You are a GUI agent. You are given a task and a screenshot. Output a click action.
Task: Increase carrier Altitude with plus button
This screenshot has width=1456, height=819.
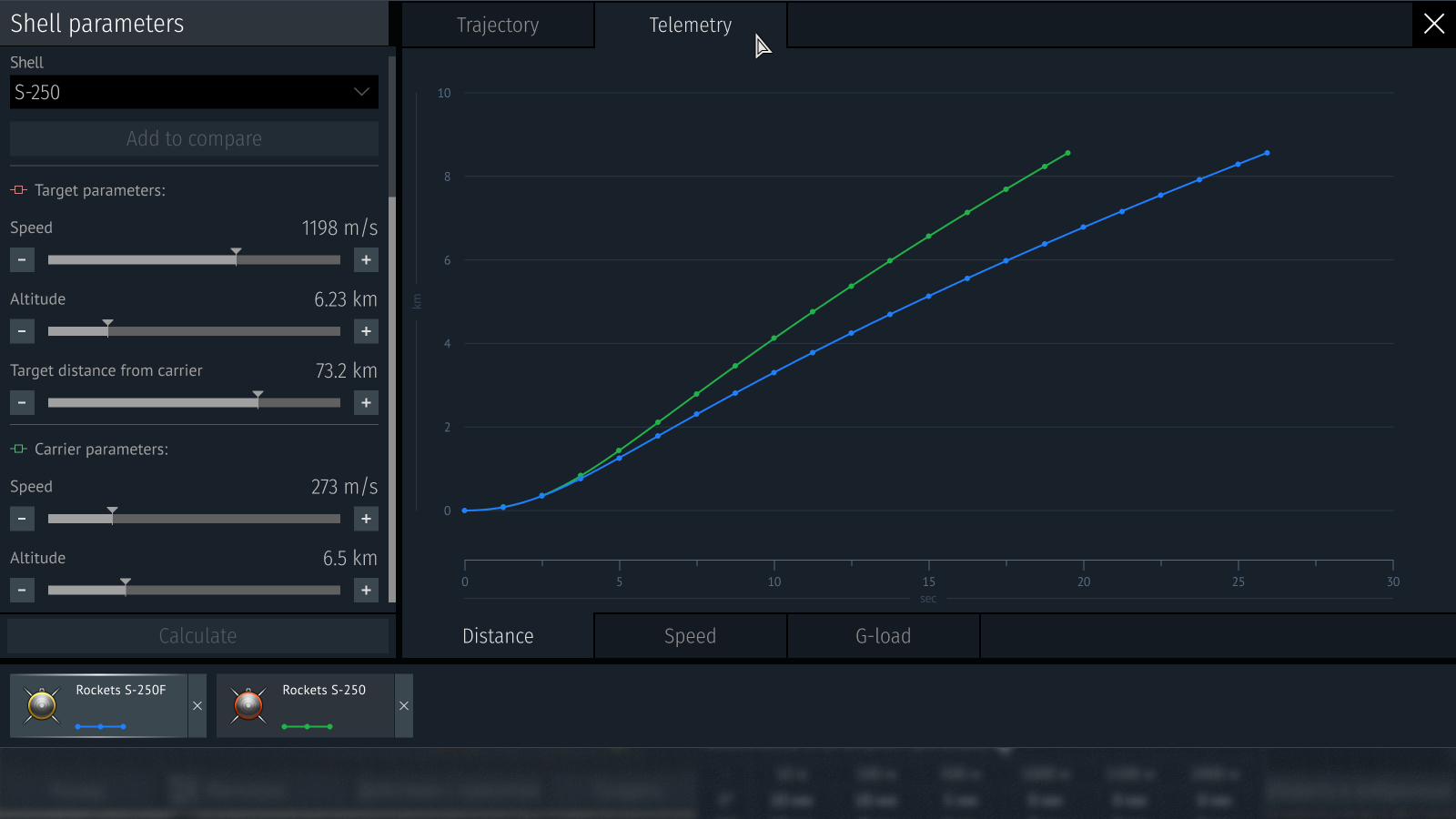point(366,590)
